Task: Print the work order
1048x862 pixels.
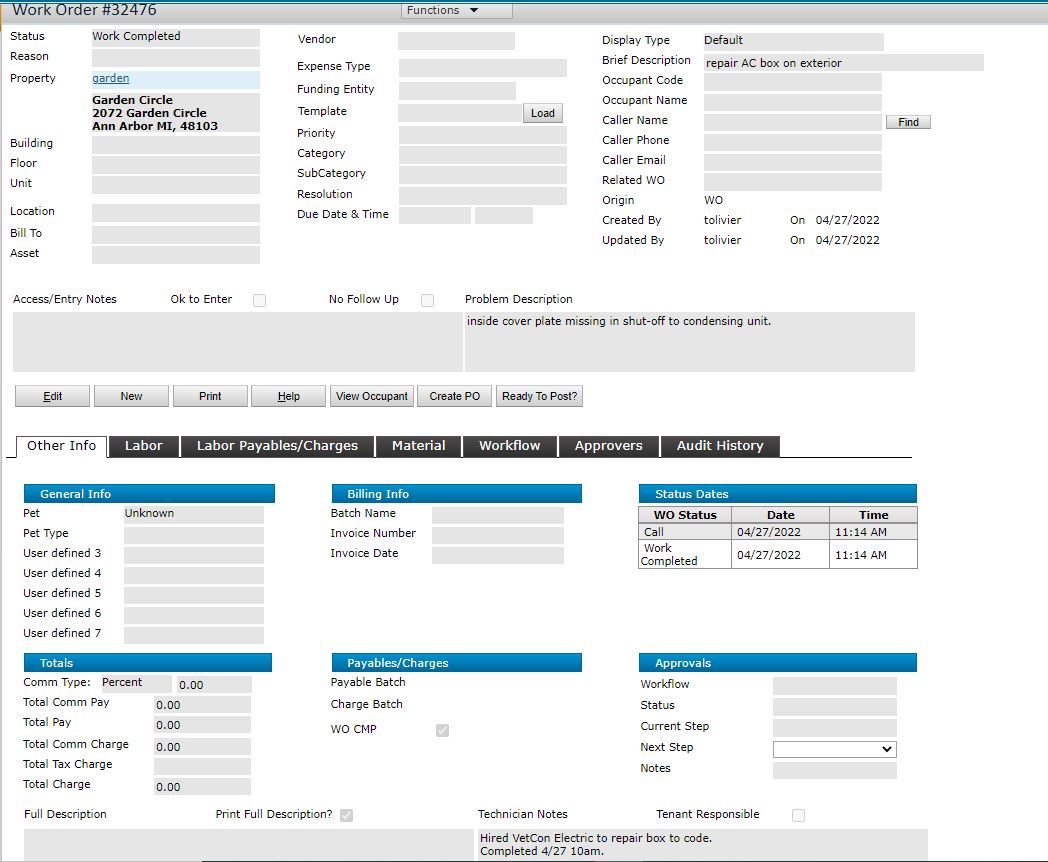Action: pyautogui.click(x=210, y=396)
